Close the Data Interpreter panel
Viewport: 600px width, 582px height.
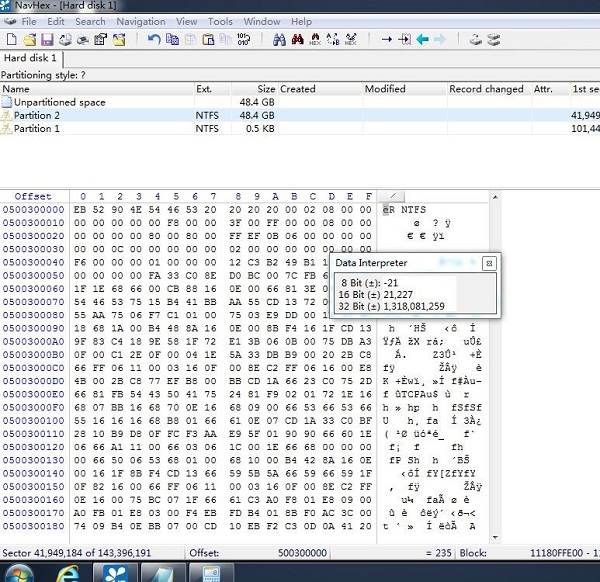(489, 263)
